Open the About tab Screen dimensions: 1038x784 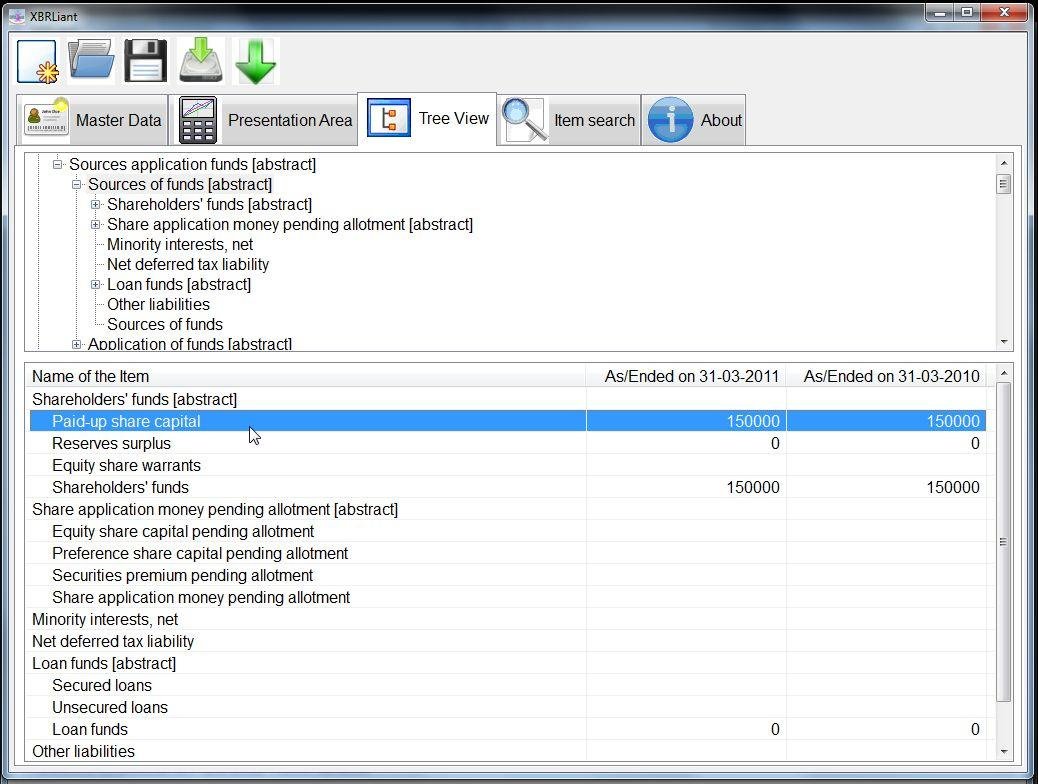[x=694, y=120]
